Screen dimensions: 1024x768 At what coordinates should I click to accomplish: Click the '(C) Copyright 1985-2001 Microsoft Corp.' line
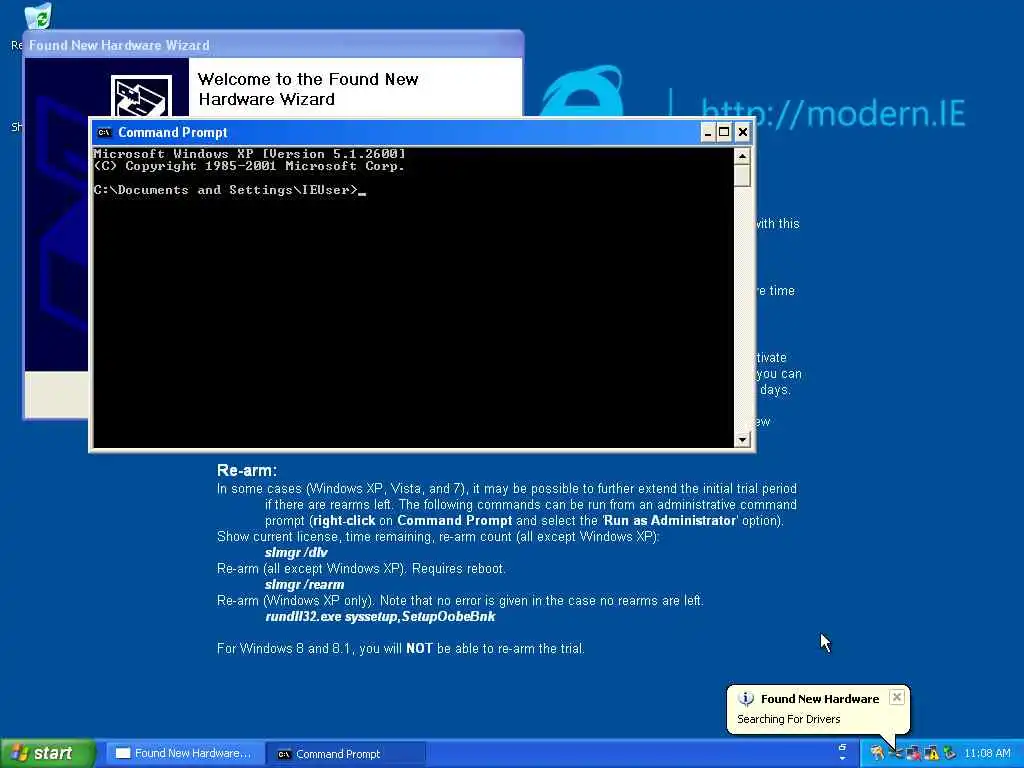(x=249, y=166)
